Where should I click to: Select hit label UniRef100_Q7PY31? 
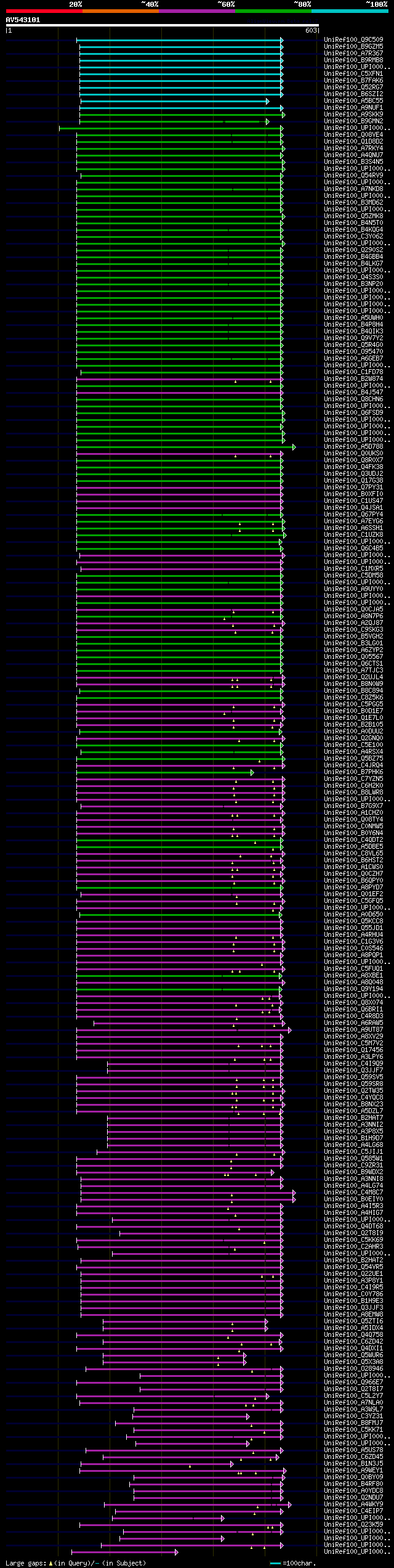(x=353, y=488)
